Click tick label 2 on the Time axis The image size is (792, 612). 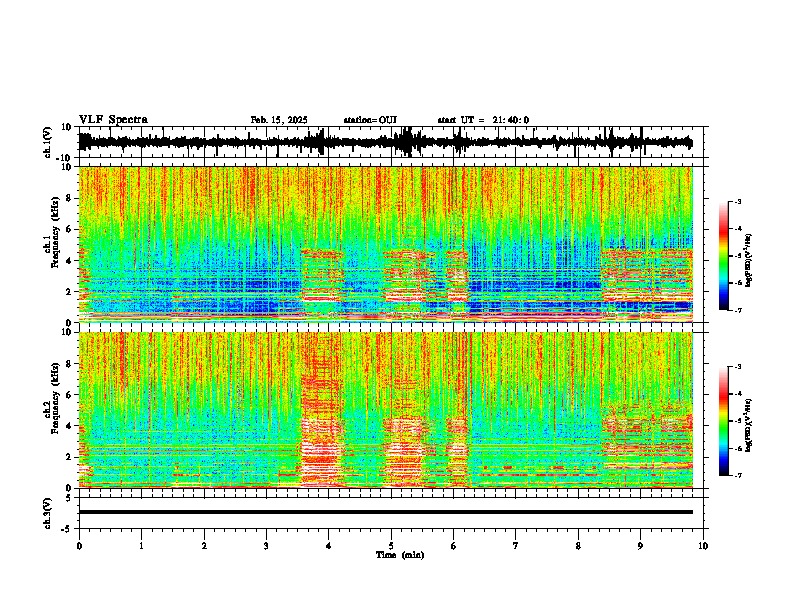[204, 546]
